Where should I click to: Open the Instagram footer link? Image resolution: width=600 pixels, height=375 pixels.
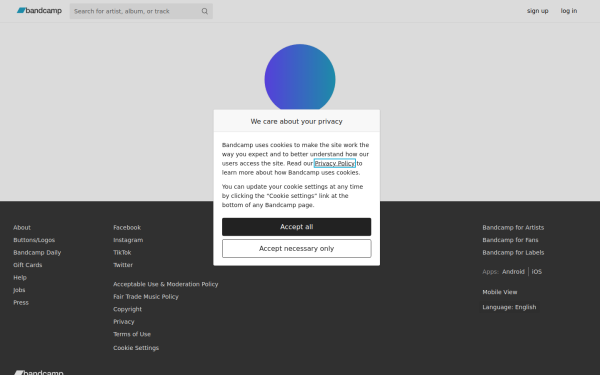128,240
